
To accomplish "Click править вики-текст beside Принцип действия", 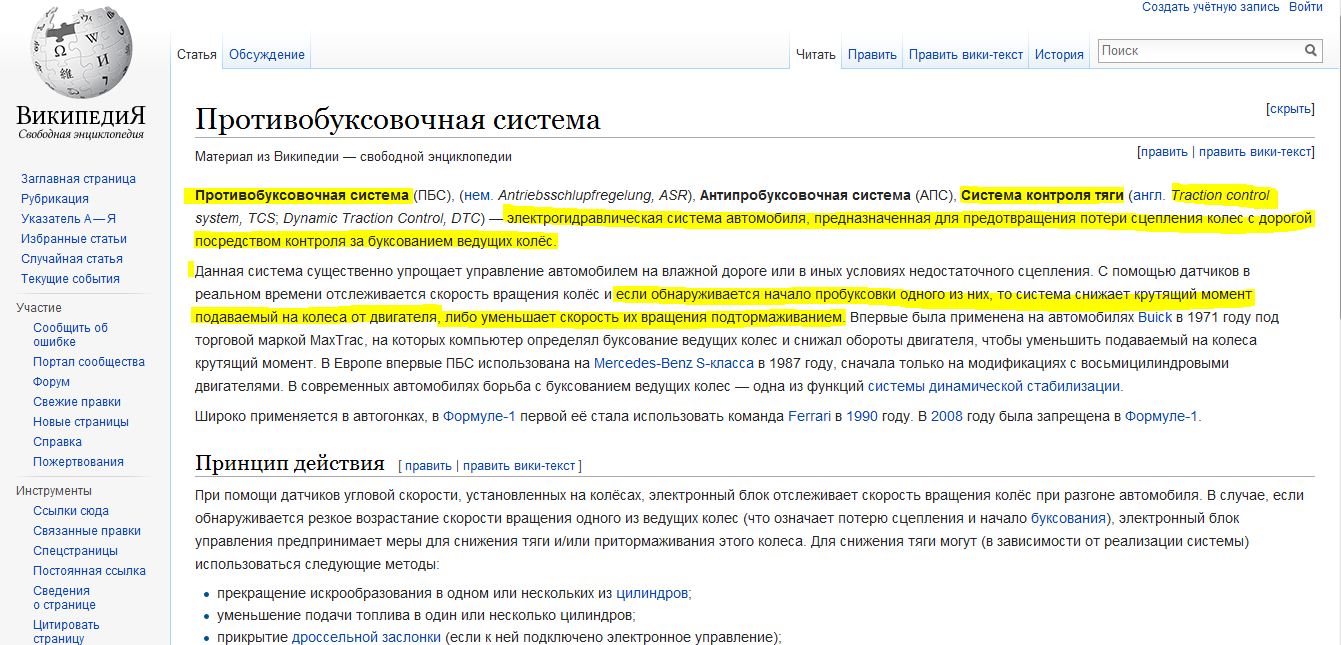I will [x=519, y=466].
